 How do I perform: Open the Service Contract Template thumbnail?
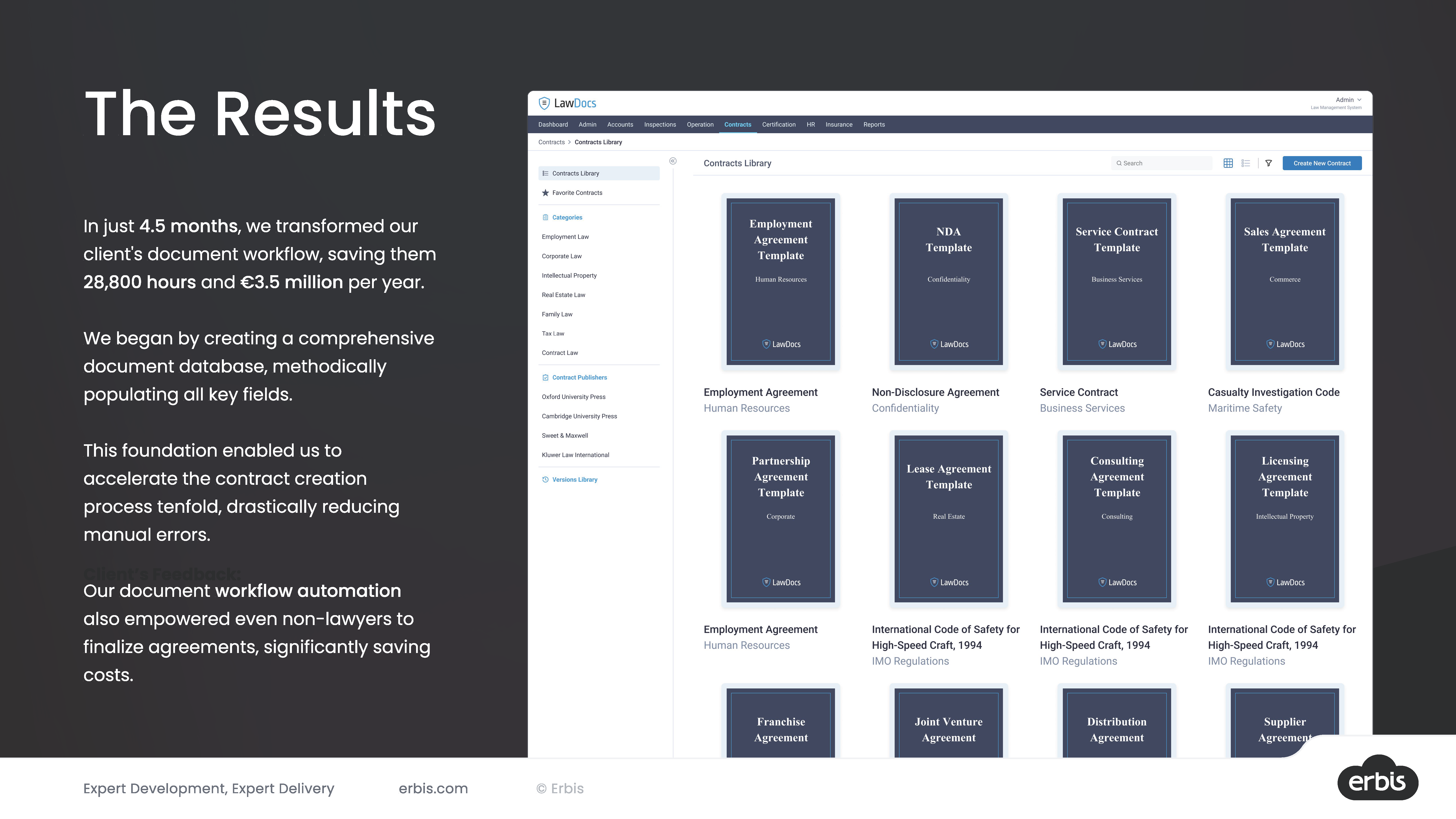tap(1116, 282)
